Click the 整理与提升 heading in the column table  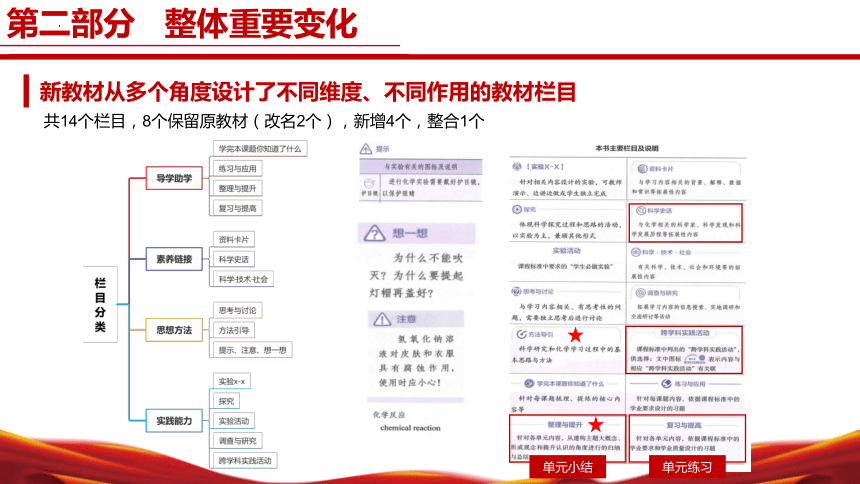pos(564,424)
